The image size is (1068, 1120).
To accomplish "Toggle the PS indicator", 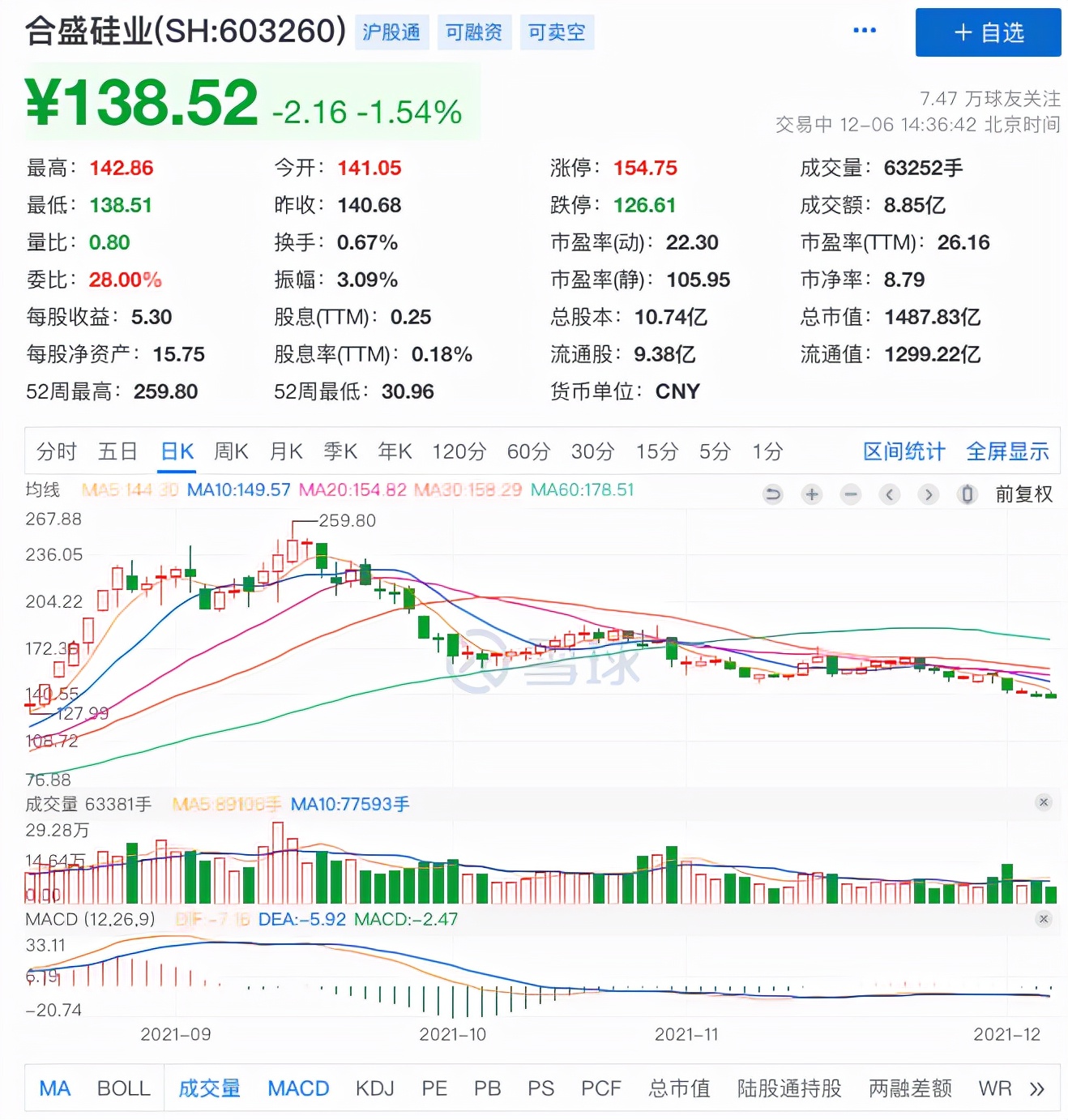I will (540, 1088).
